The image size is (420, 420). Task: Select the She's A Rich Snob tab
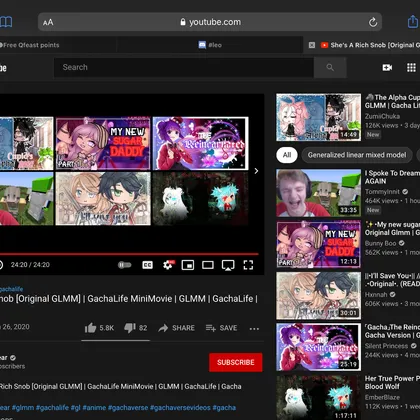pos(370,45)
